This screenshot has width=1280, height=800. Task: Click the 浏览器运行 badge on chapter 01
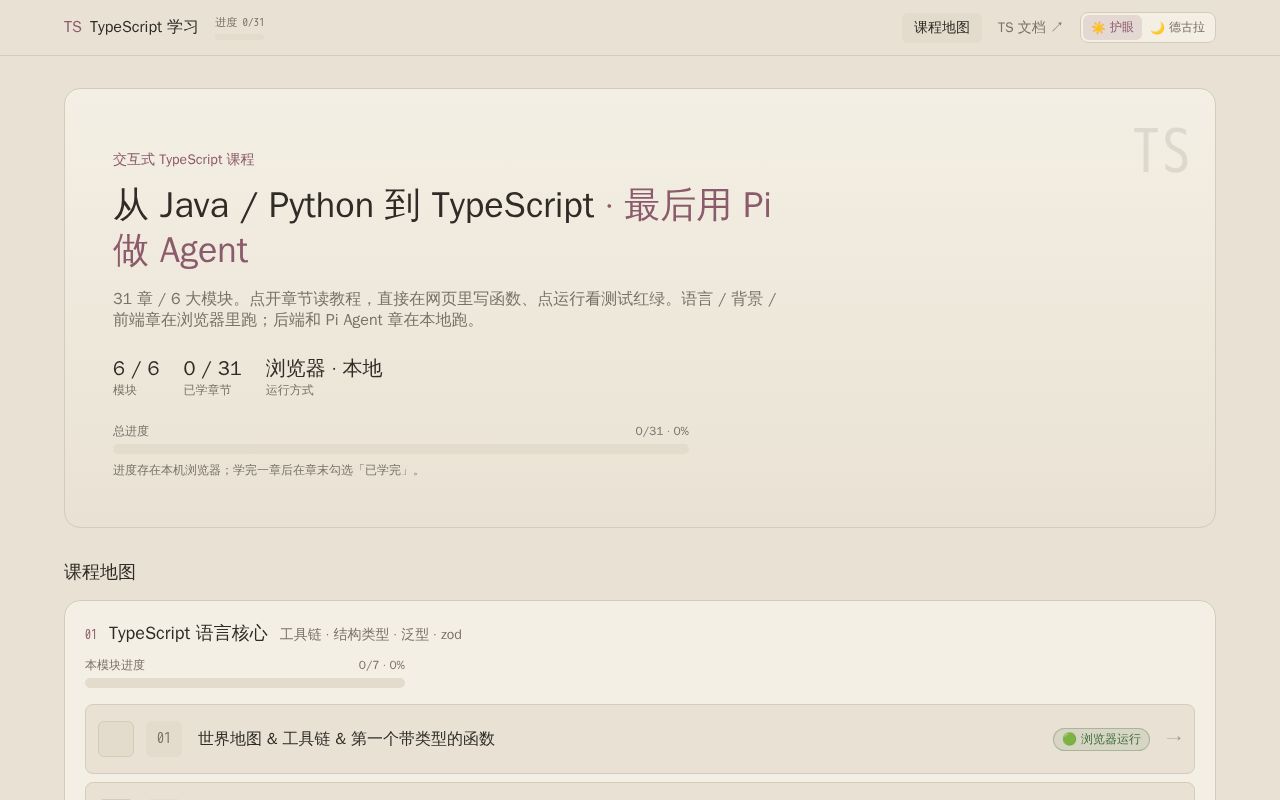tap(1101, 739)
